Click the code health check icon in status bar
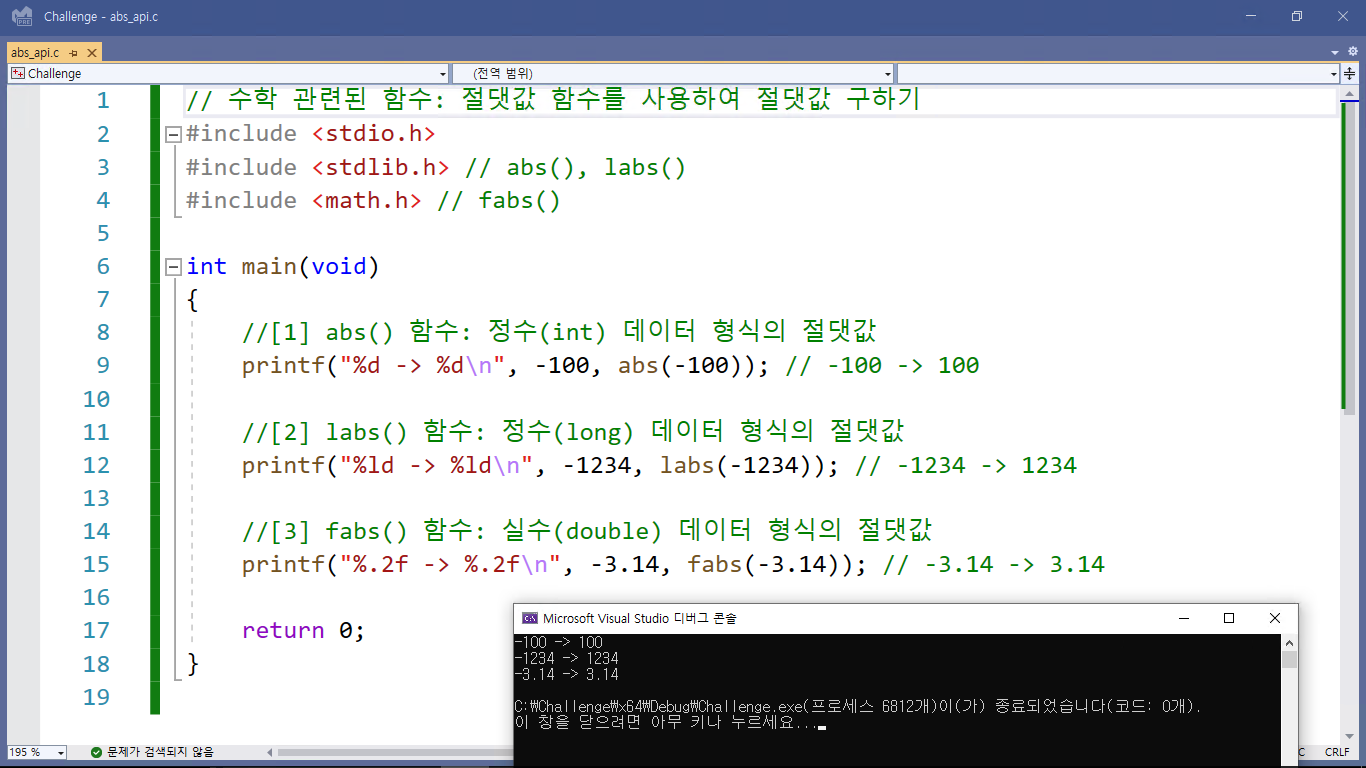Image resolution: width=1366 pixels, height=768 pixels. point(95,752)
